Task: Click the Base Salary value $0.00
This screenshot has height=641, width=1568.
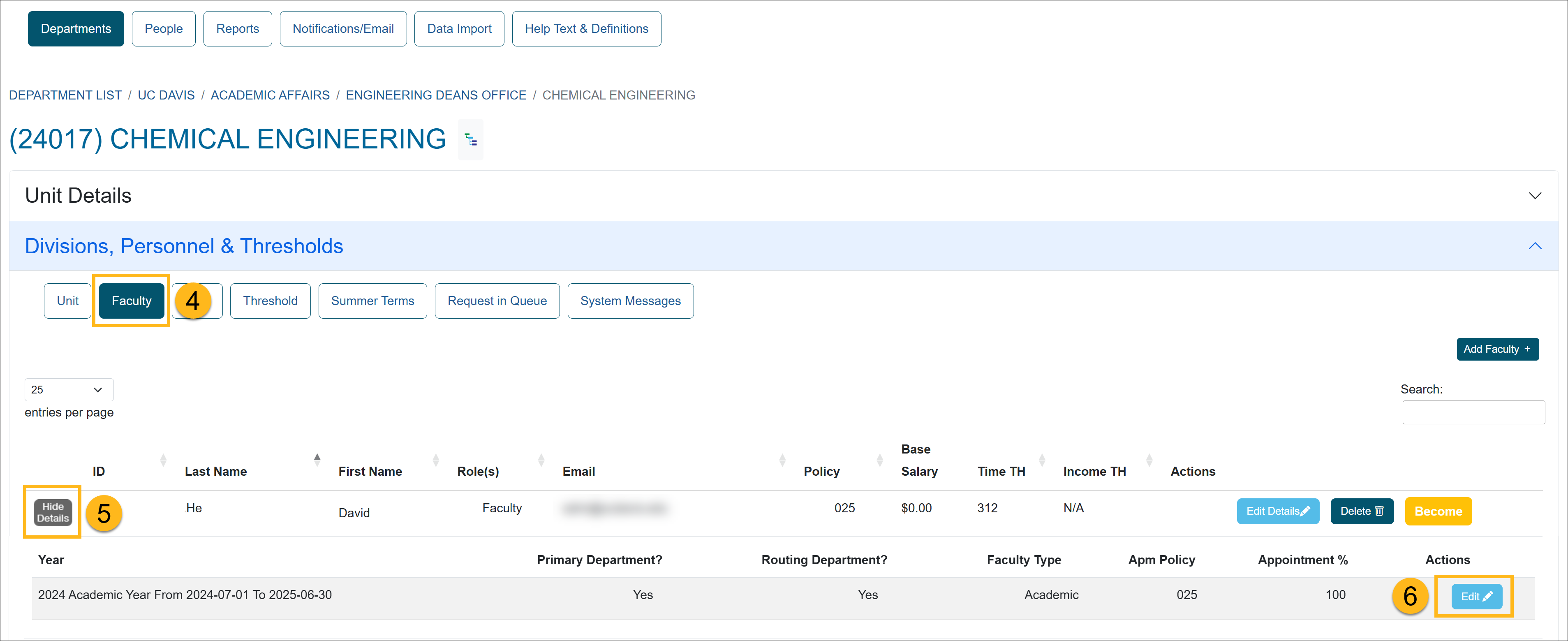Action: coord(916,508)
